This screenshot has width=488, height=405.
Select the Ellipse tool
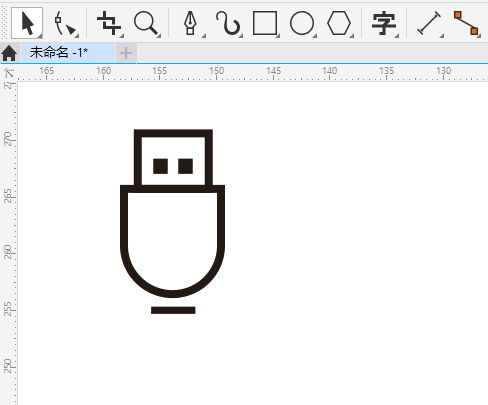point(302,23)
